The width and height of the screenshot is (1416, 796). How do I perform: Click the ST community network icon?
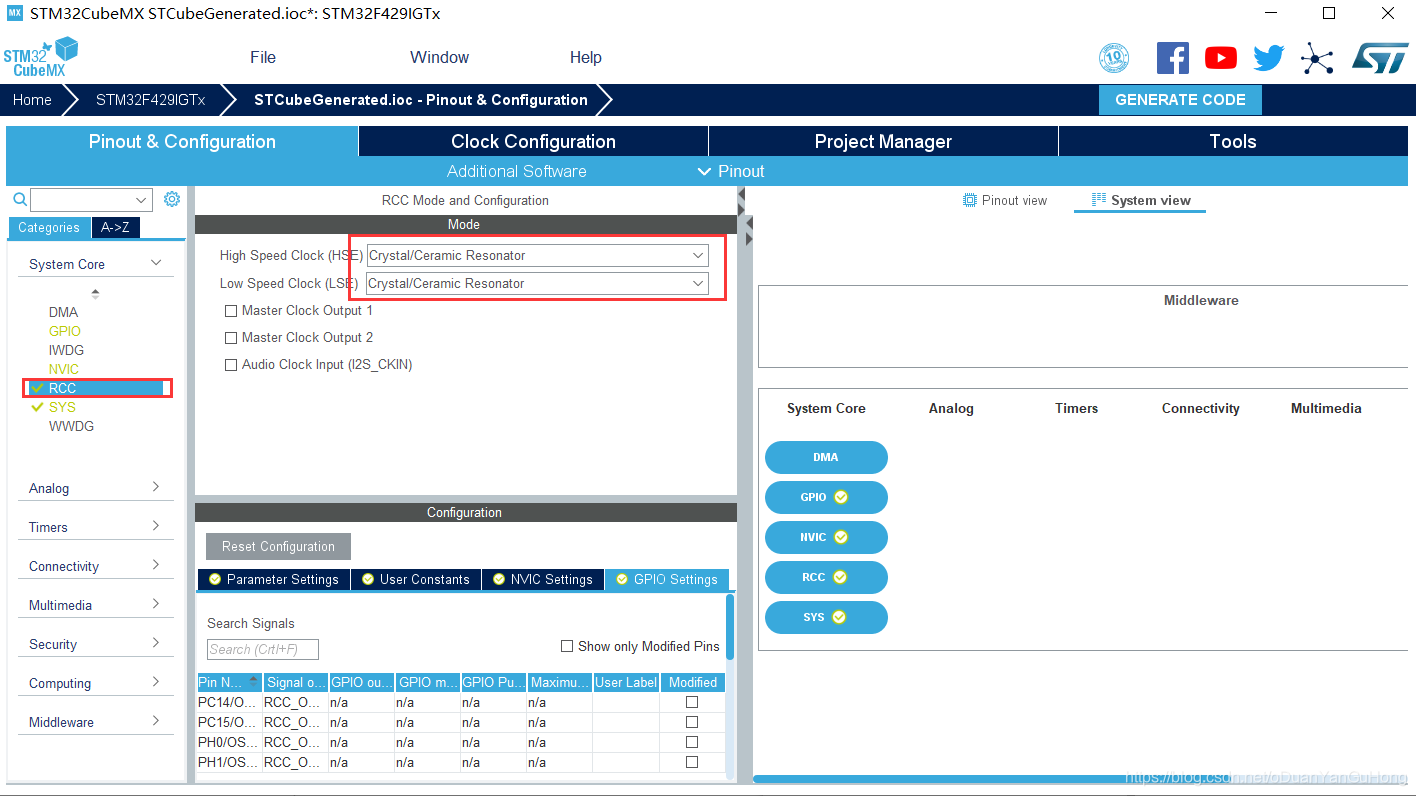1317,58
